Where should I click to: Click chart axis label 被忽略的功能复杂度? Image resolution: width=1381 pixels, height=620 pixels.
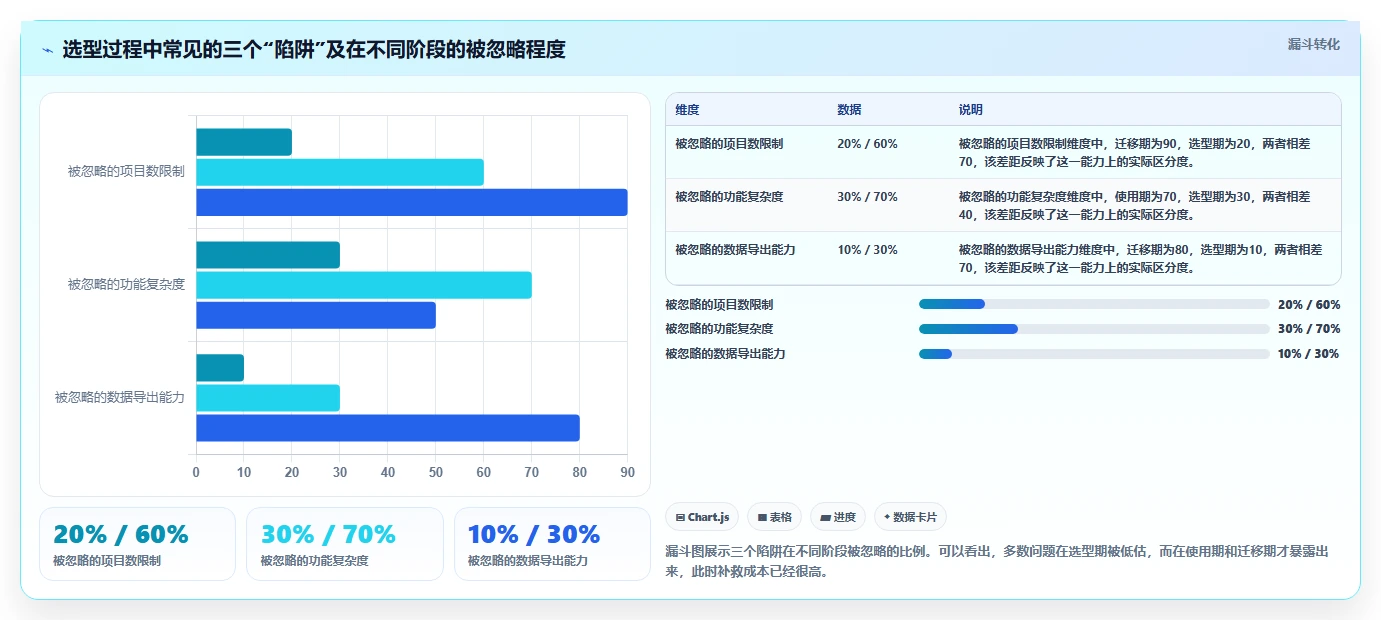click(126, 284)
